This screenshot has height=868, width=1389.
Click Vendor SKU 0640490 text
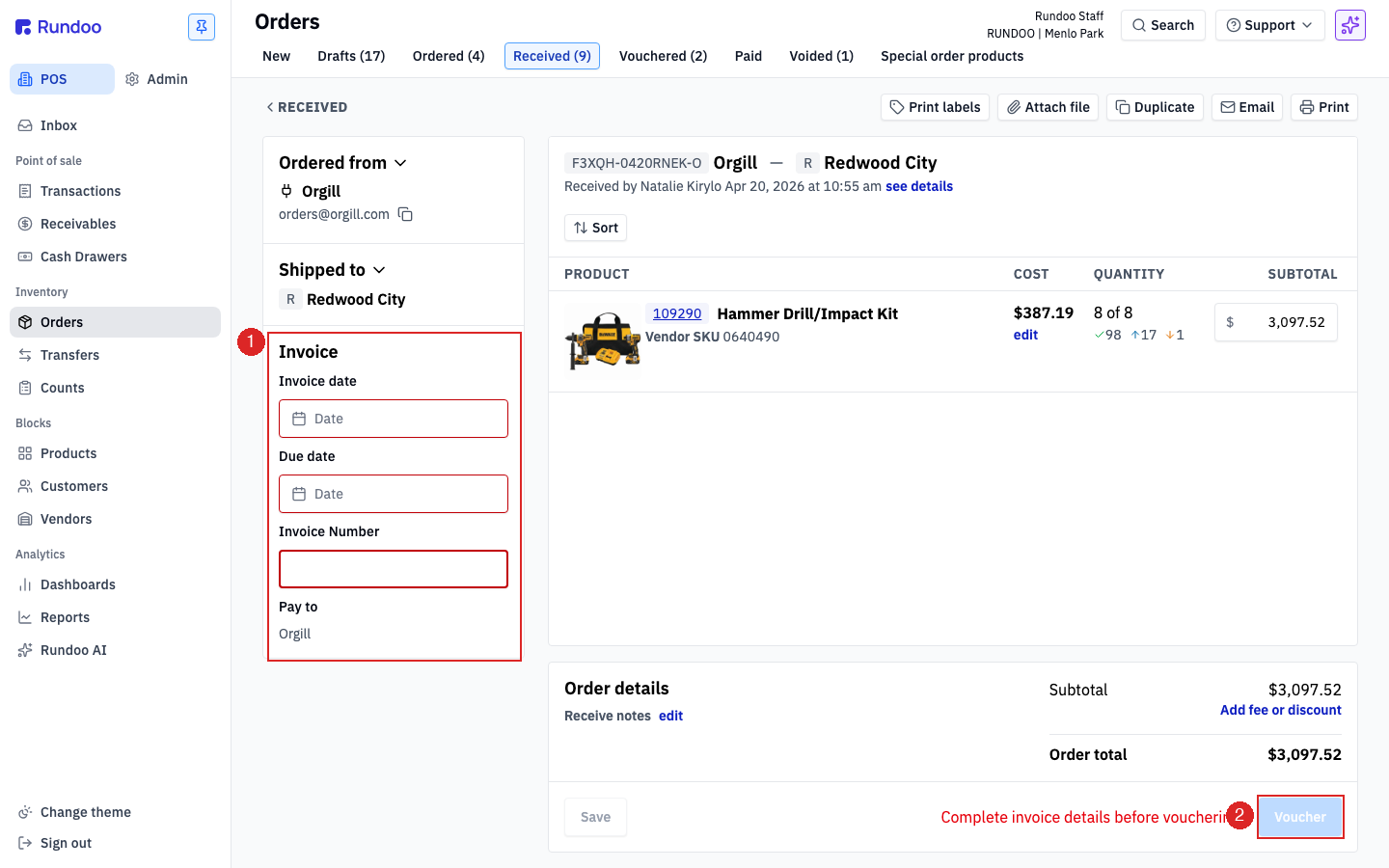[x=712, y=337]
